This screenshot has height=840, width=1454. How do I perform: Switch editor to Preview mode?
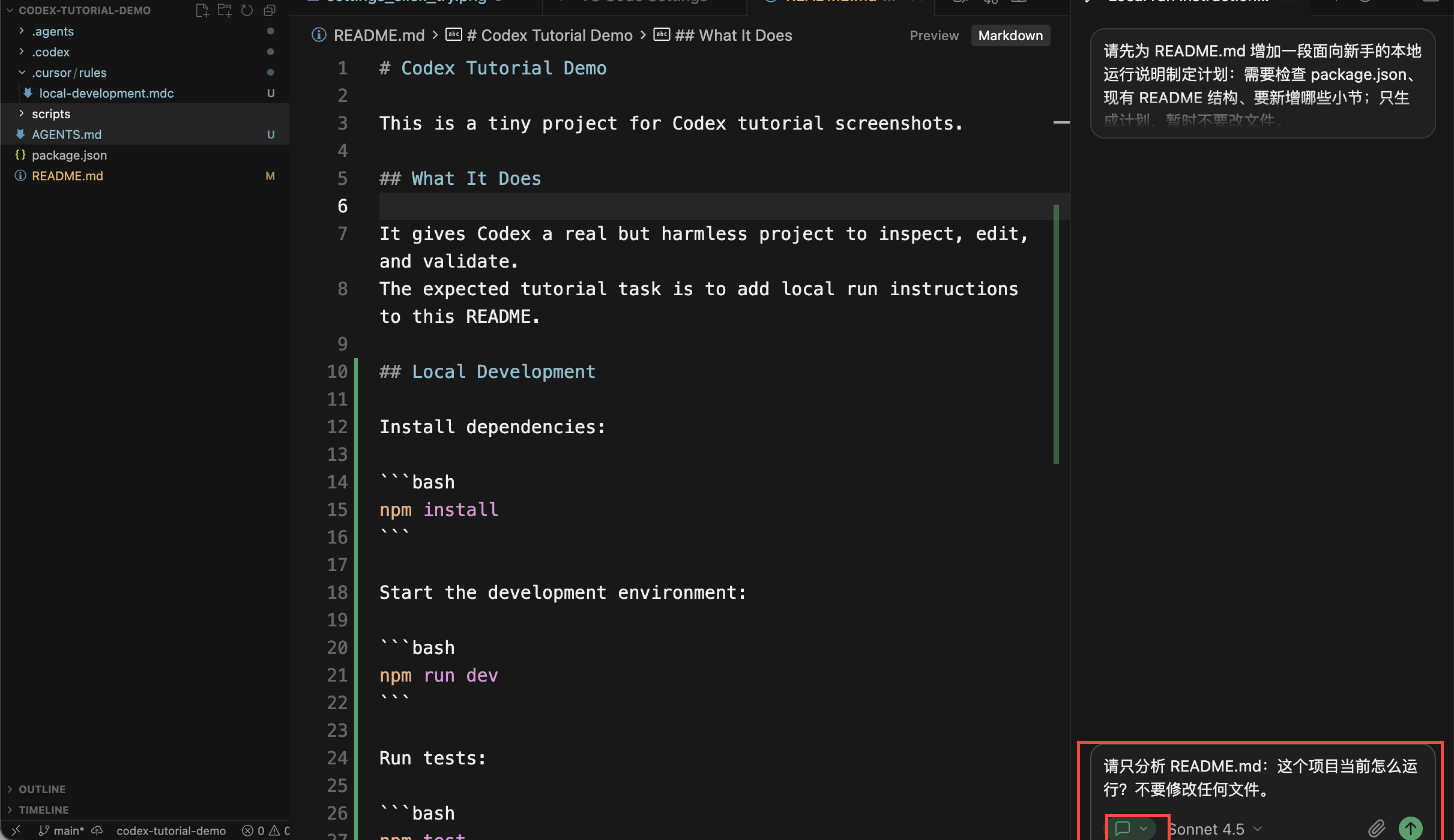click(934, 35)
